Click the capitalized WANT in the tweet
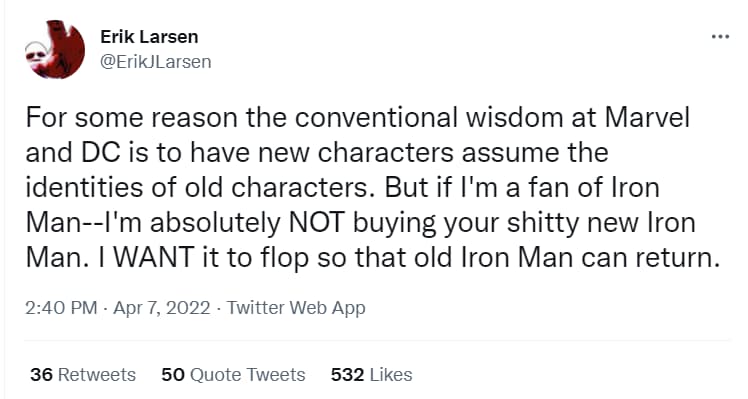This screenshot has width=748, height=399. pos(153,258)
